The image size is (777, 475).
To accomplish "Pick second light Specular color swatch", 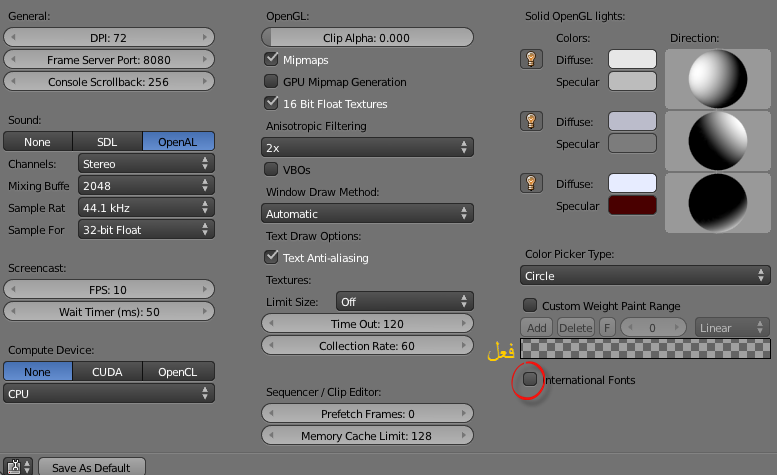I will (x=632, y=143).
